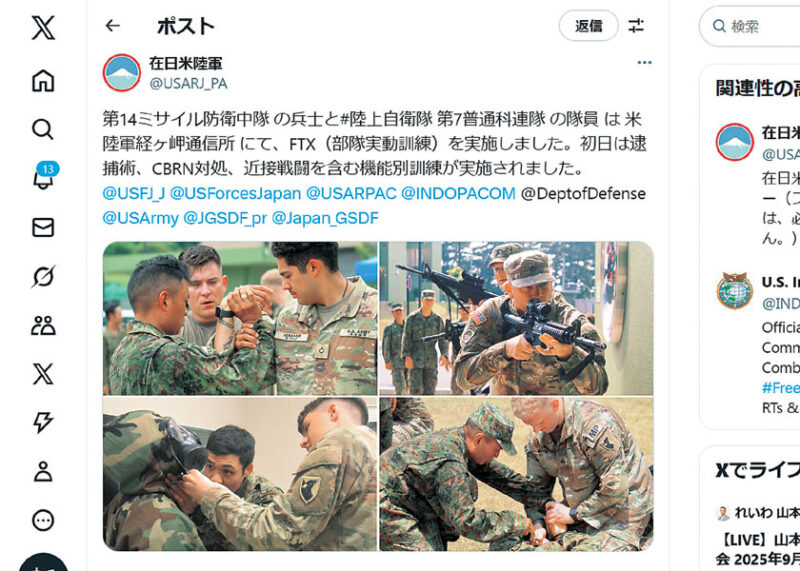Screen dimensions: 800x571
Task: Open the @USForcesJapan mention link
Action: coord(235,194)
